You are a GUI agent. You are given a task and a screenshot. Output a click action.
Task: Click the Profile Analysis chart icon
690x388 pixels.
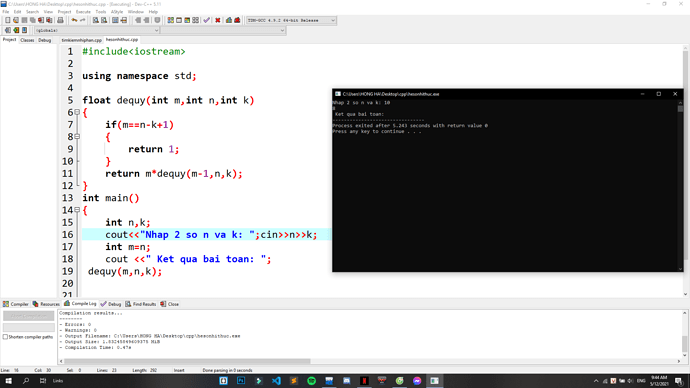229,20
